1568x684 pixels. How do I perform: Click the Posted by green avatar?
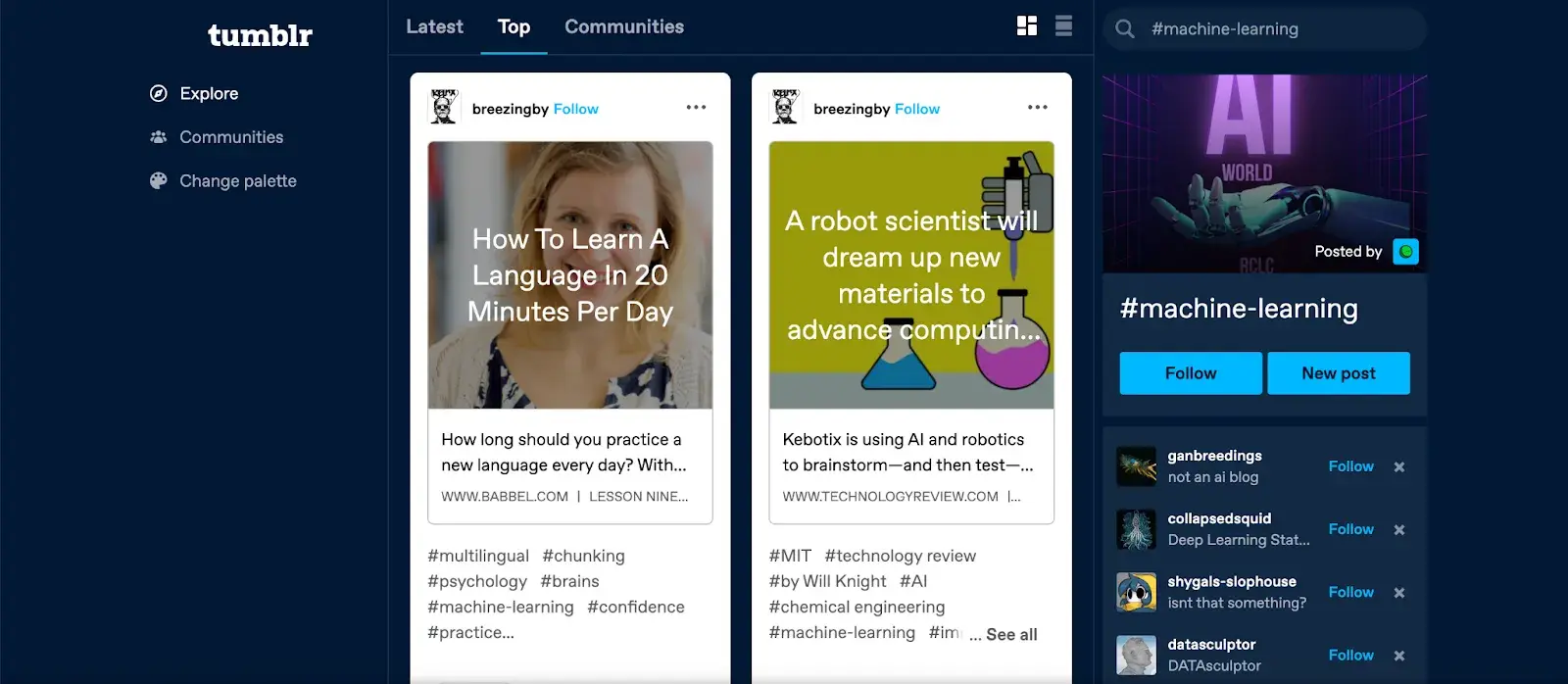point(1405,252)
